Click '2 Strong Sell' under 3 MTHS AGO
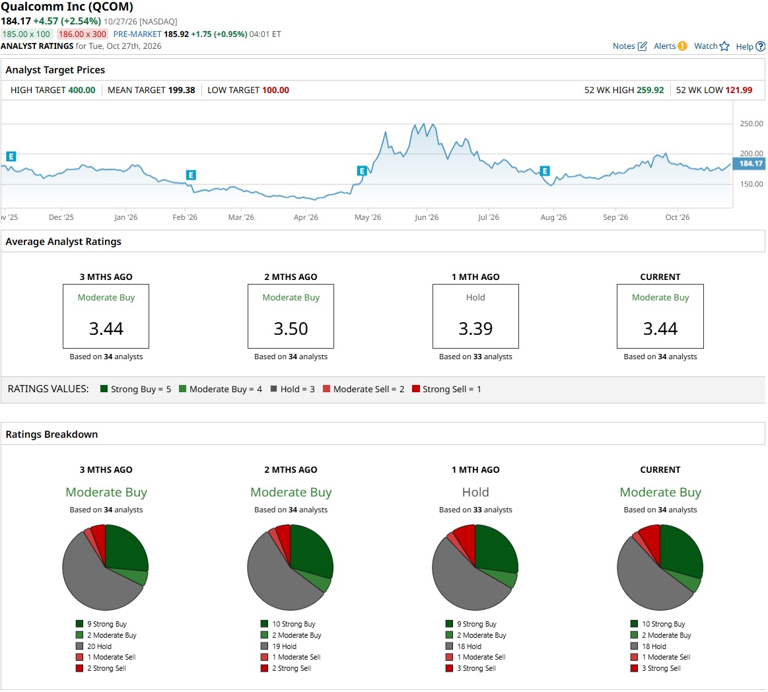Screen dimensions: 768x692 [107, 668]
